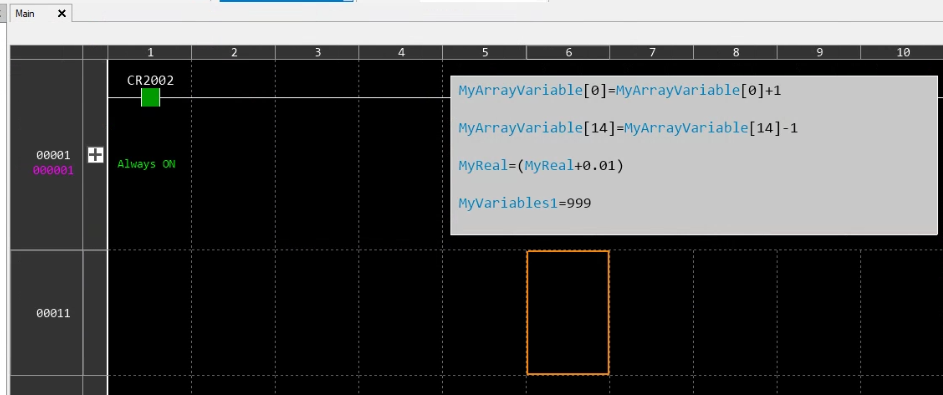
Task: Click the MyVariables1=999 script line
Action: (x=524, y=203)
